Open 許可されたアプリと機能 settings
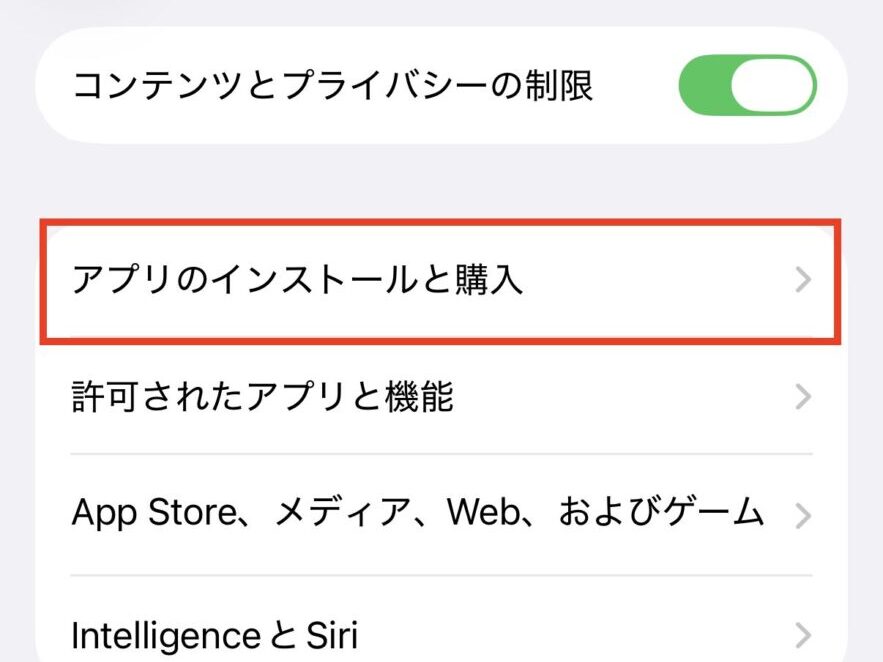The width and height of the screenshot is (883, 662). 440,398
